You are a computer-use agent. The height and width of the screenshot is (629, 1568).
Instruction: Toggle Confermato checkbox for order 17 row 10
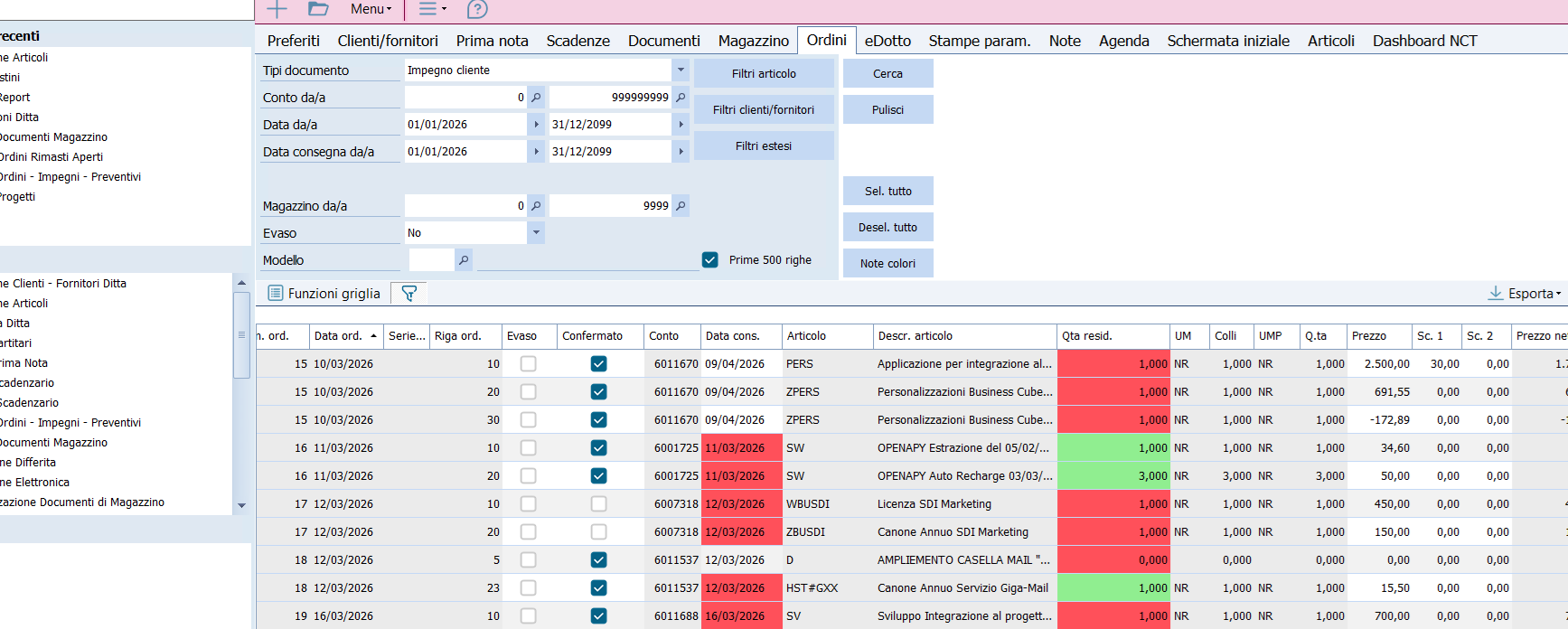click(598, 504)
